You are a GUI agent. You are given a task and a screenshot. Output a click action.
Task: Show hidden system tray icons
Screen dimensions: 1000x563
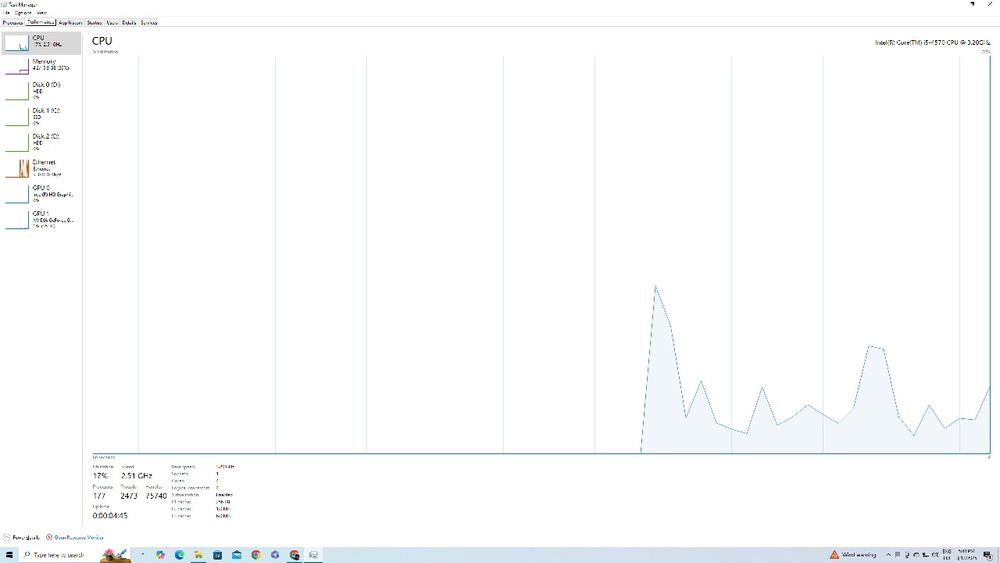pos(888,555)
